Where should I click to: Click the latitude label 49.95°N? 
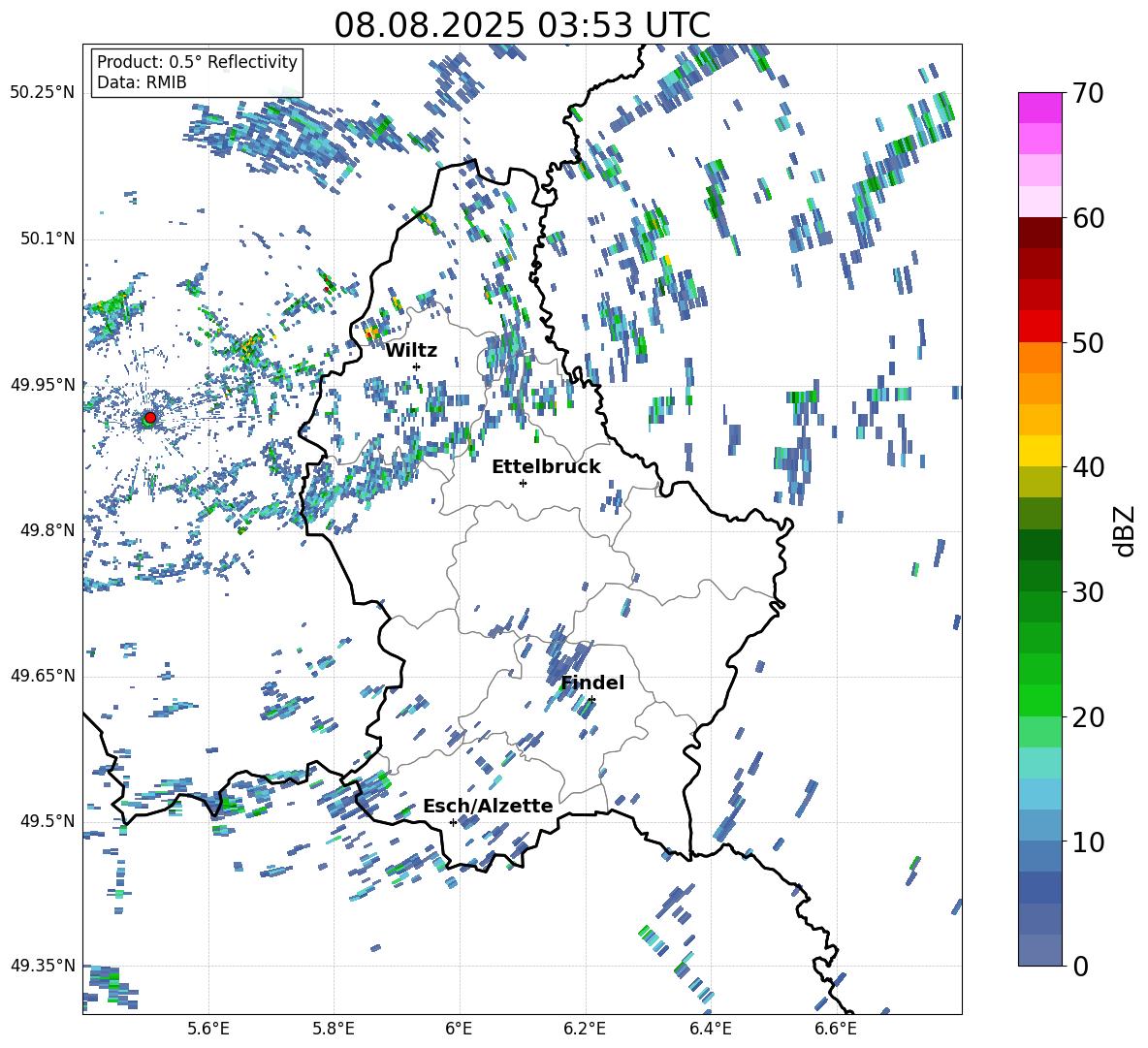pos(43,384)
